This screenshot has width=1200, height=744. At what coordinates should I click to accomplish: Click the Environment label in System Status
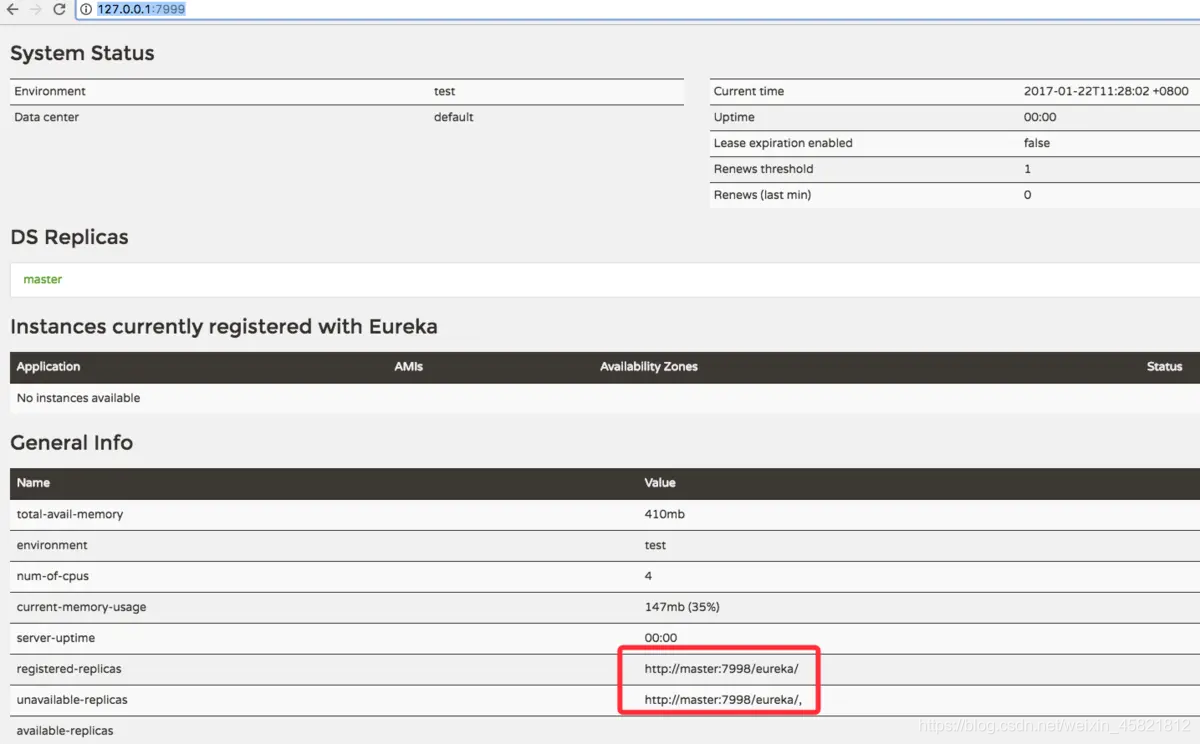coord(50,91)
